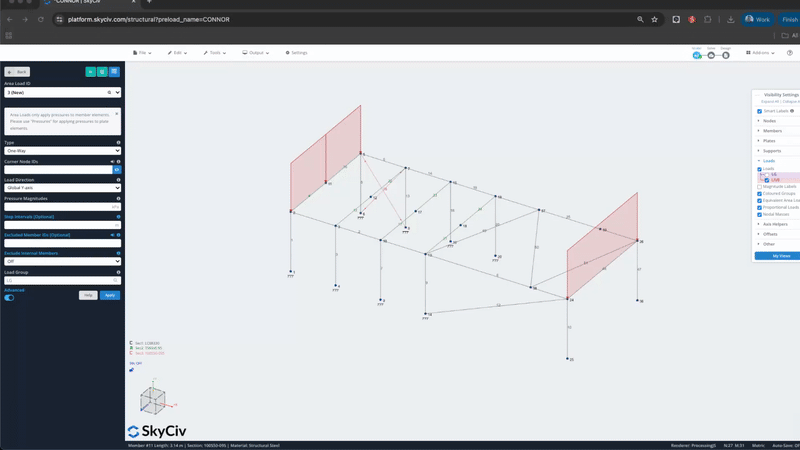Image resolution: width=800 pixels, height=450 pixels.
Task: Open the Type dropdown showing One-Way
Action: [x=62, y=151]
